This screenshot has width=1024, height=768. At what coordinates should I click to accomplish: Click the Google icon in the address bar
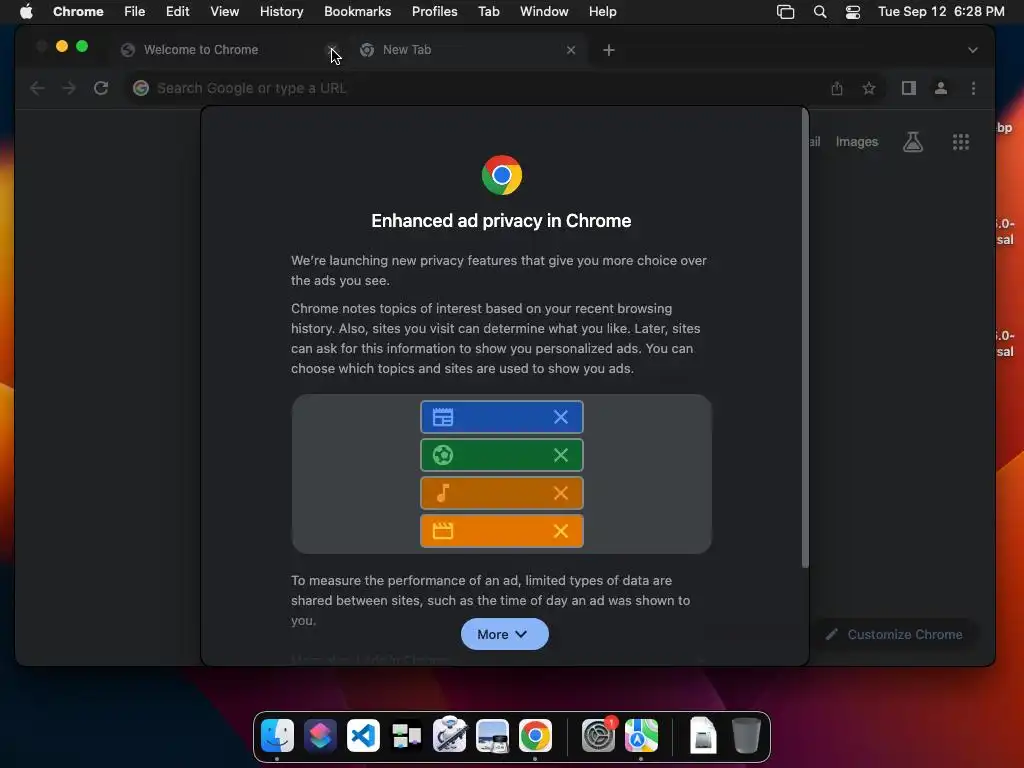click(x=141, y=88)
